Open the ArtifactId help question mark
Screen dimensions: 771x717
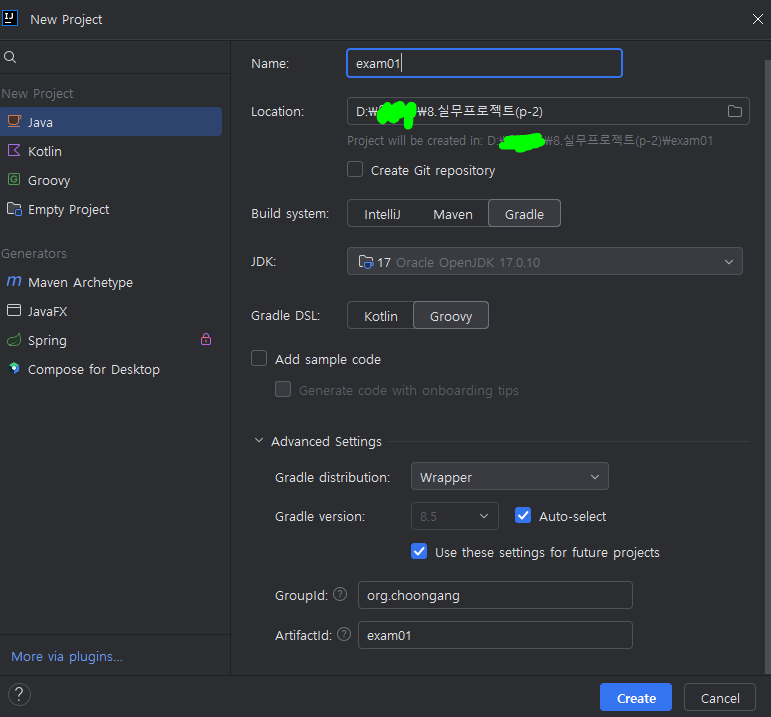pyautogui.click(x=344, y=634)
